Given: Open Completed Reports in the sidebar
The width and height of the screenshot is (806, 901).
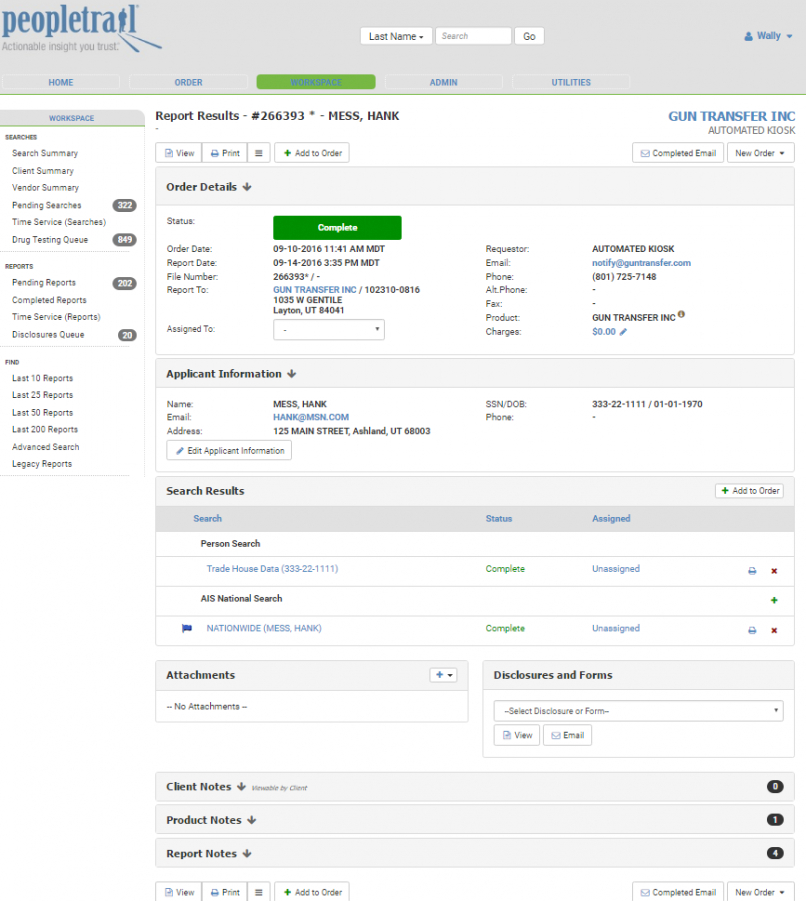Looking at the screenshot, I should tap(49, 300).
